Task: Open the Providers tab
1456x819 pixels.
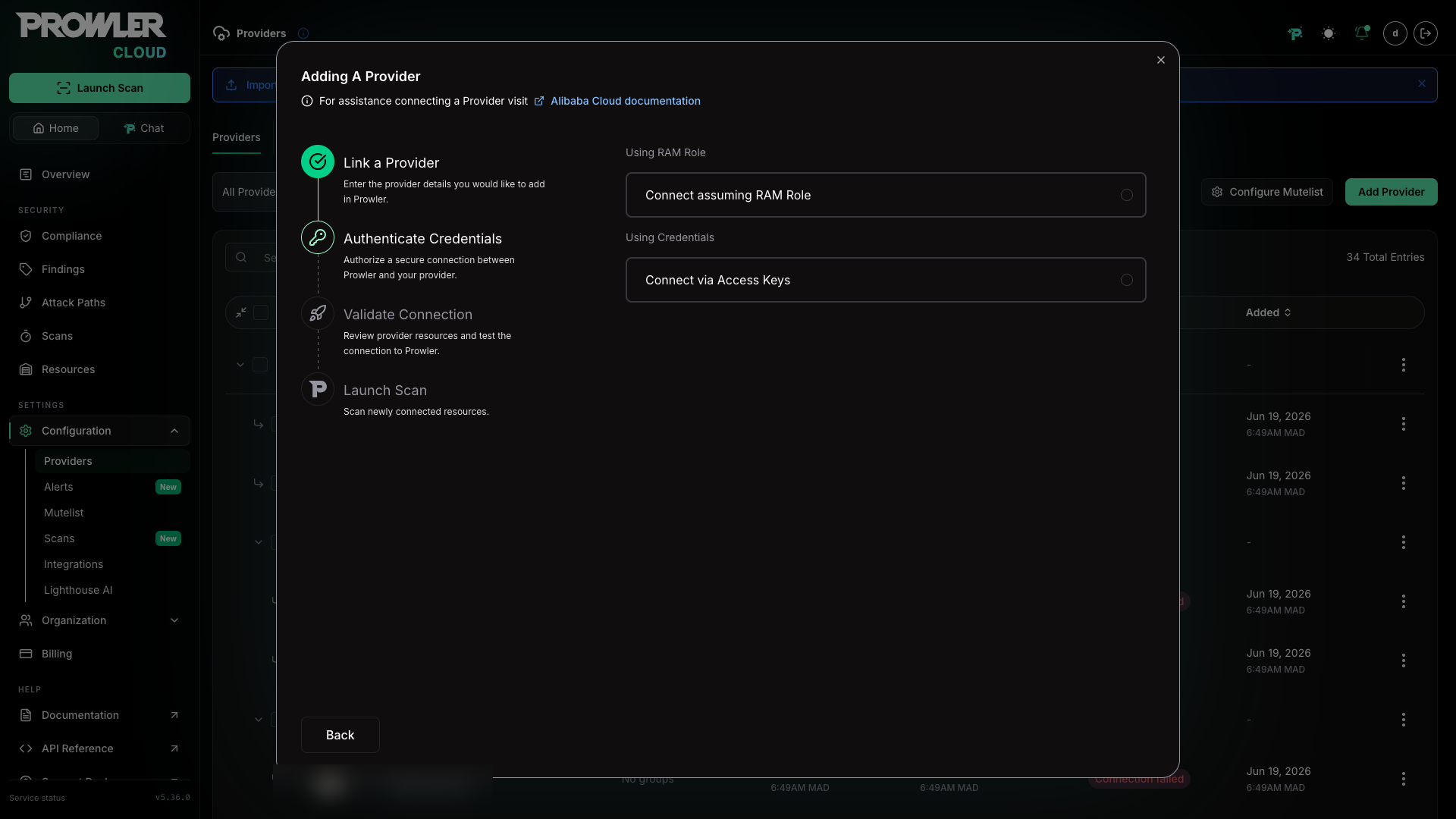Action: click(x=236, y=137)
